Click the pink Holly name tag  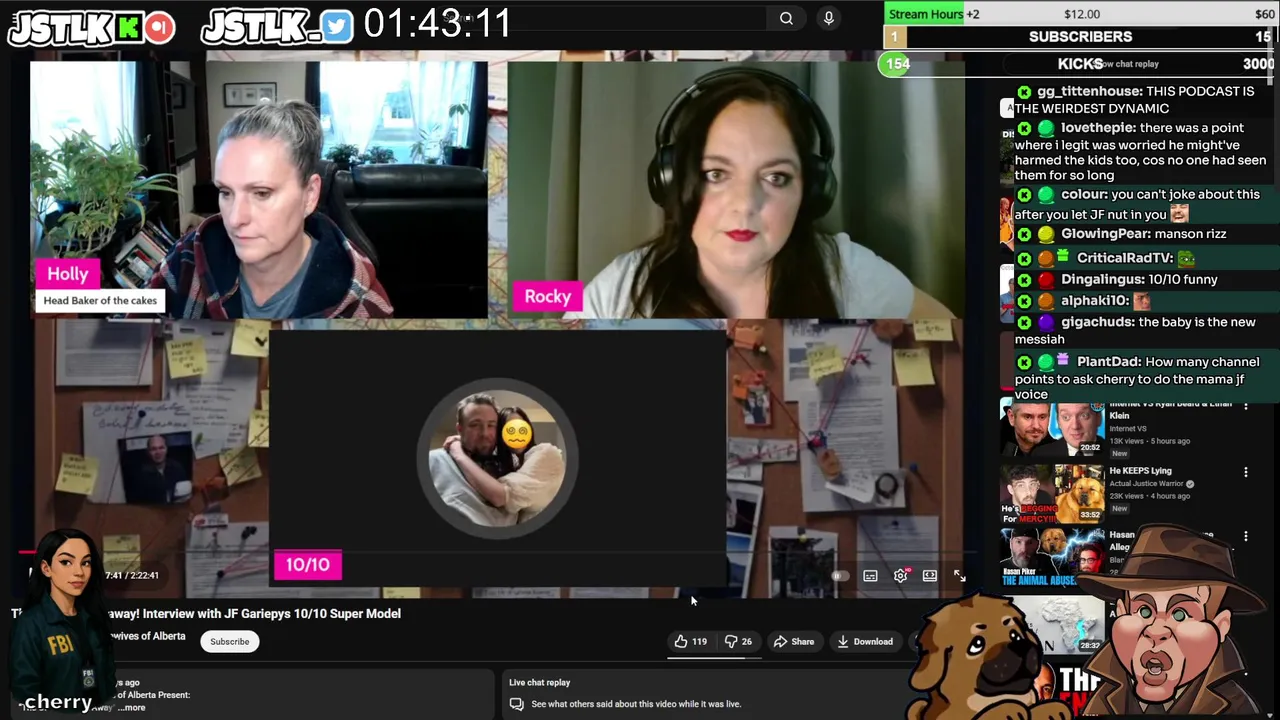pyautogui.click(x=68, y=274)
